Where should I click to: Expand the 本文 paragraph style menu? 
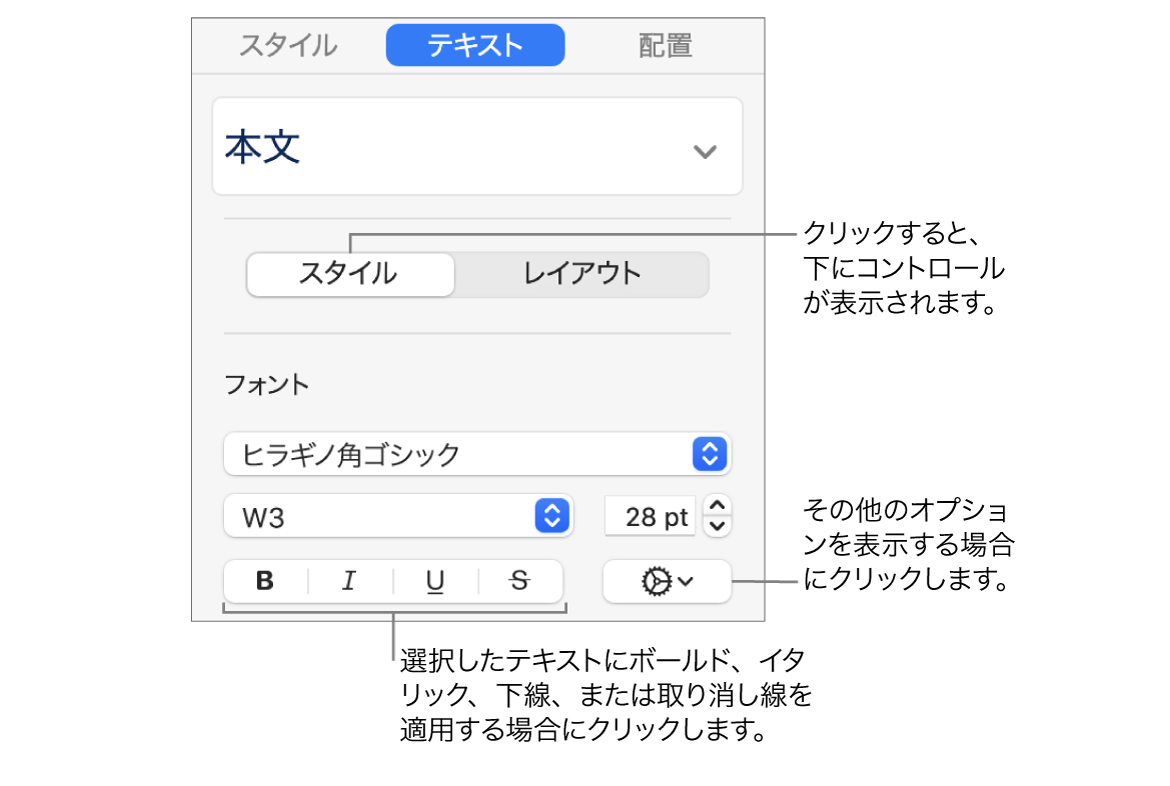click(705, 151)
